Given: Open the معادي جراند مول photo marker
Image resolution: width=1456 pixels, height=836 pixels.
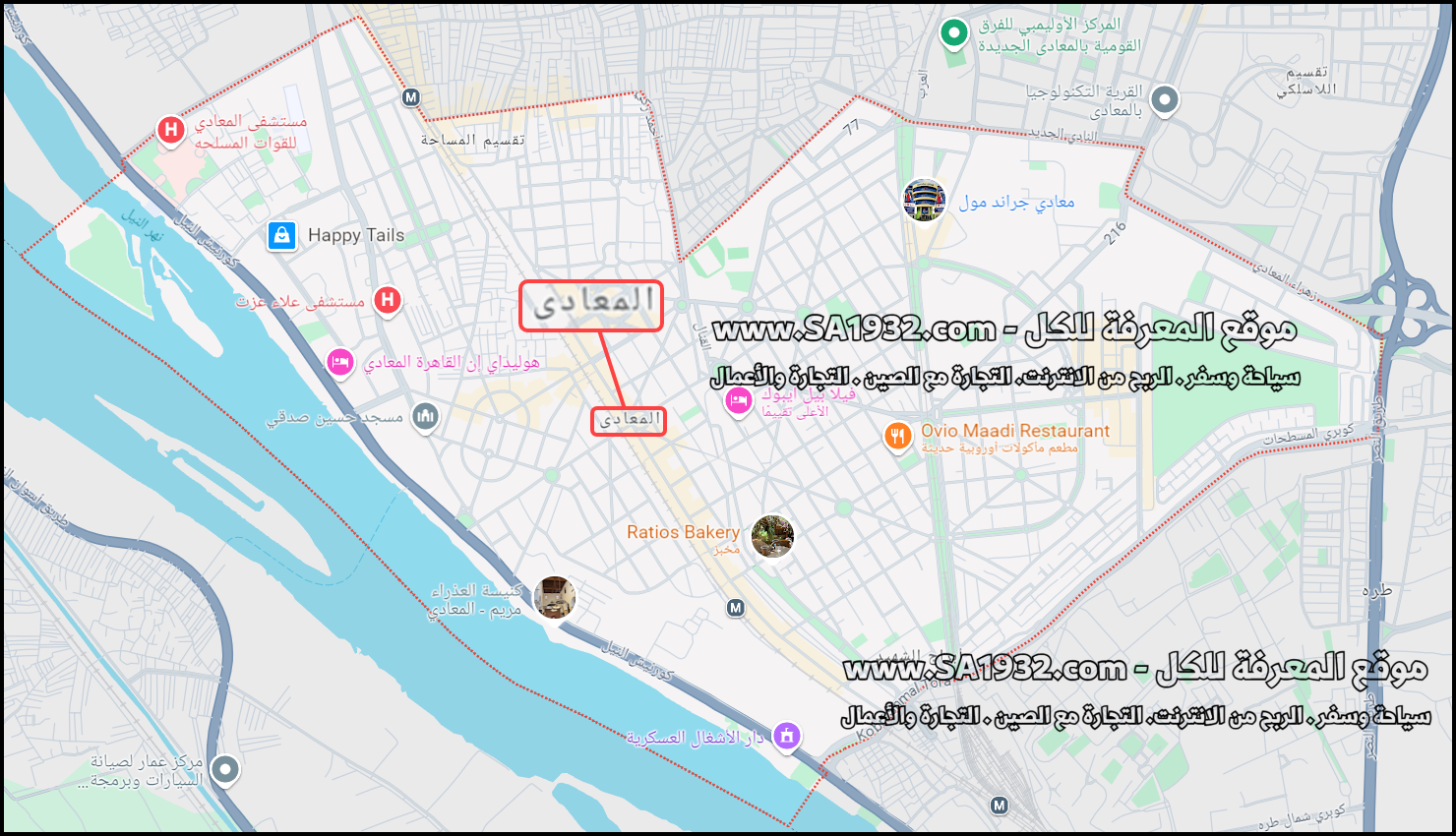Looking at the screenshot, I should tap(924, 200).
